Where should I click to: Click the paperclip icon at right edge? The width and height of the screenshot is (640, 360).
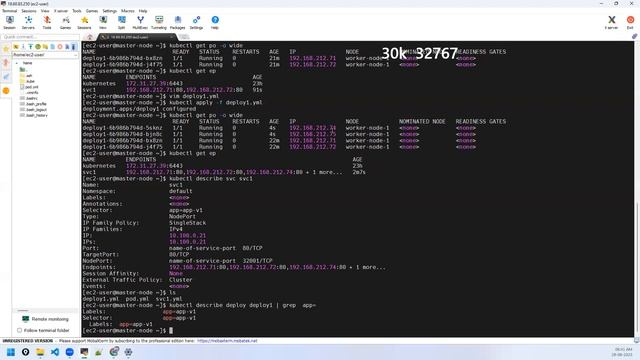click(x=635, y=36)
